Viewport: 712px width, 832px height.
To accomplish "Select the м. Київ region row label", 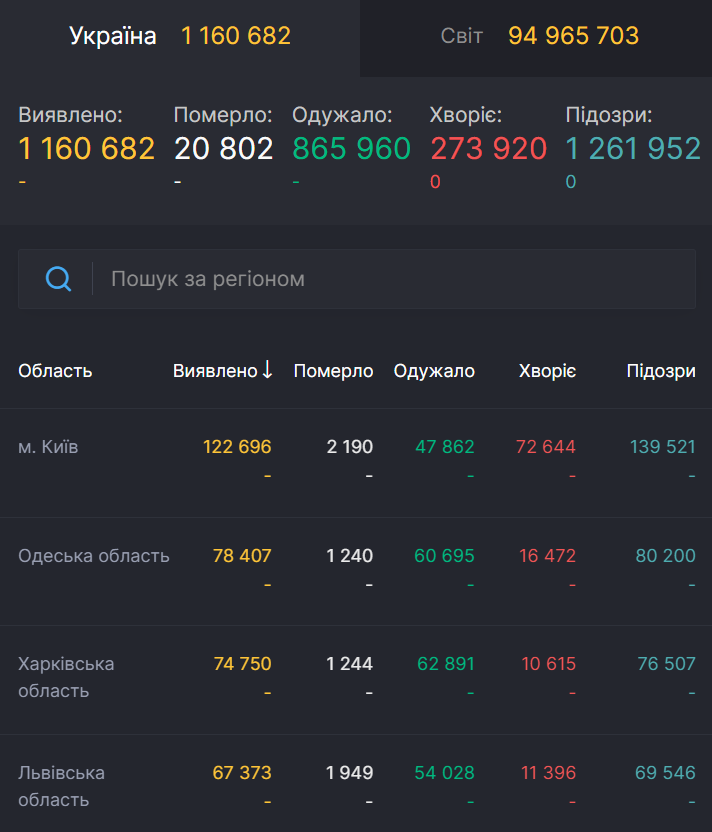I will (x=48, y=447).
